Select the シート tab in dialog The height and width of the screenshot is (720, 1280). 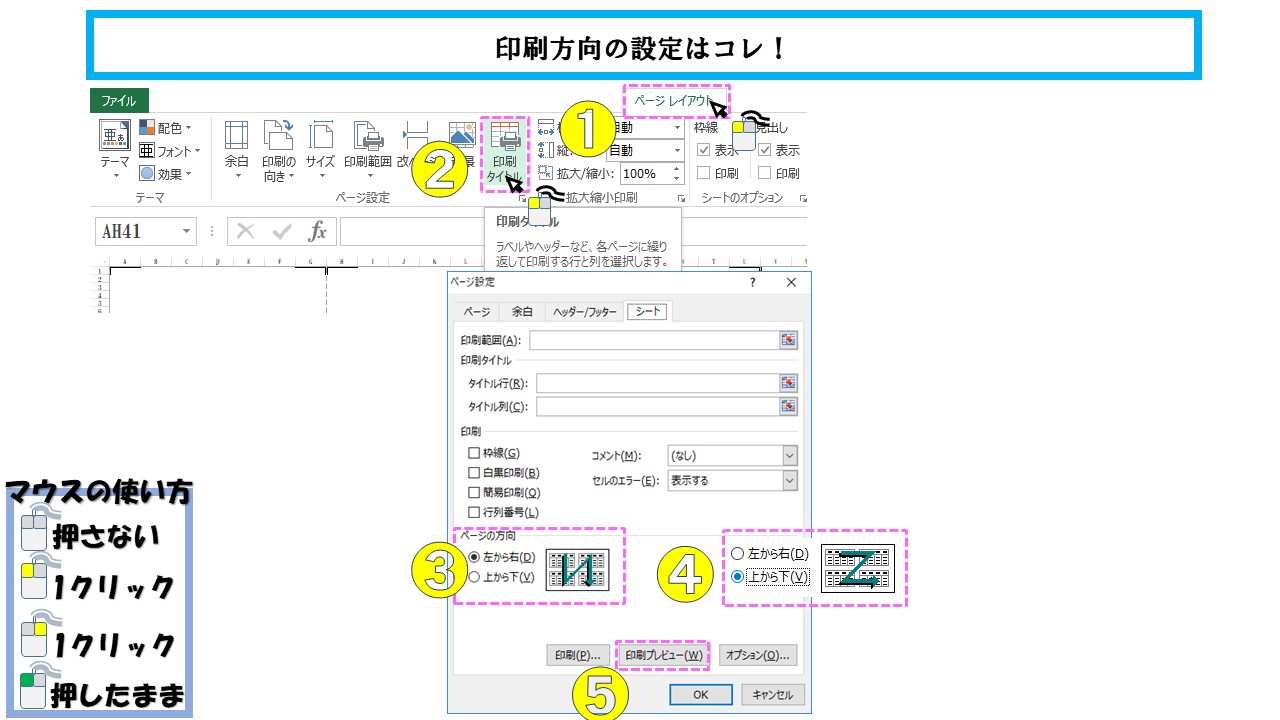[648, 311]
